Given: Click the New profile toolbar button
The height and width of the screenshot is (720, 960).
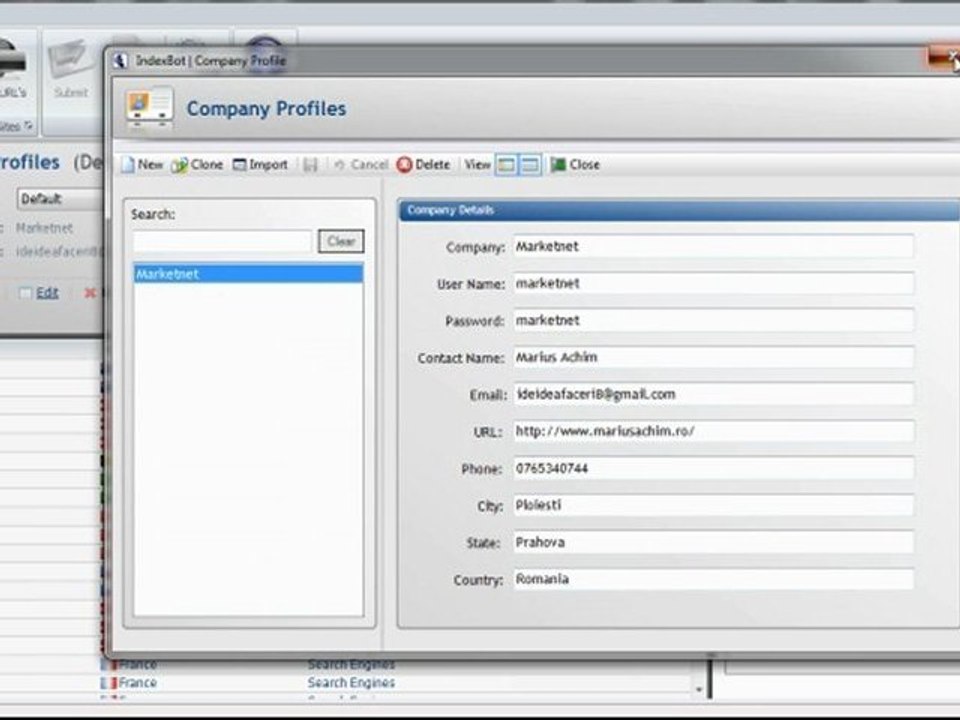Looking at the screenshot, I should (x=143, y=165).
